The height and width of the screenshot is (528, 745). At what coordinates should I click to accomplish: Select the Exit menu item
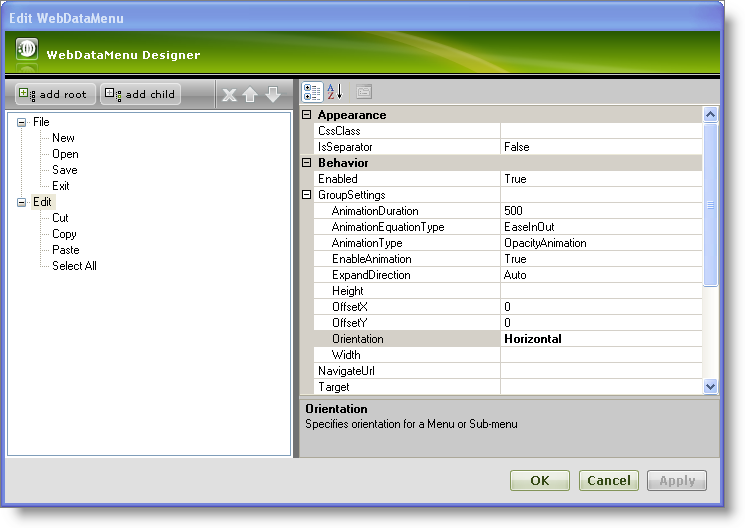click(61, 186)
